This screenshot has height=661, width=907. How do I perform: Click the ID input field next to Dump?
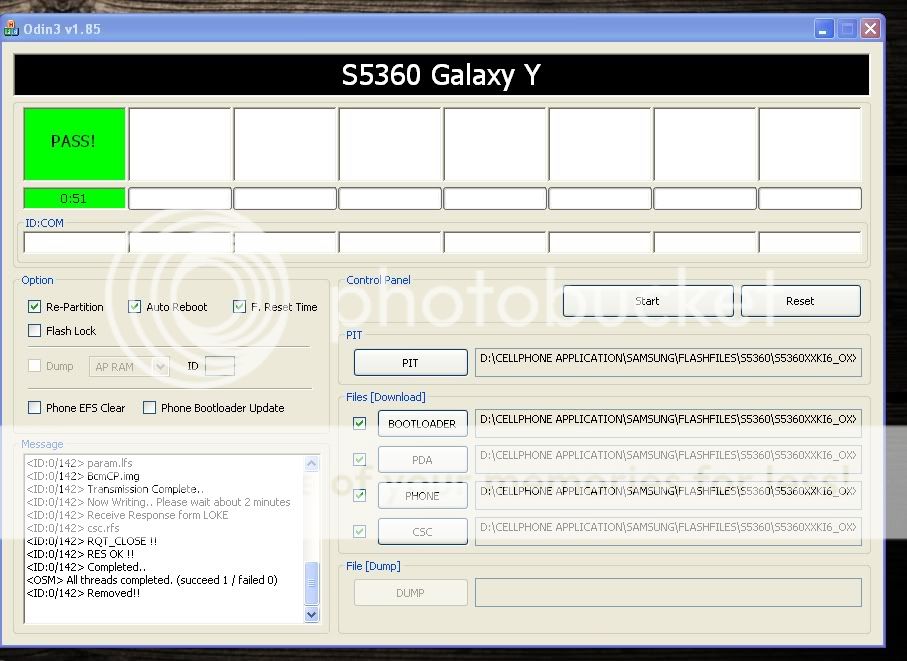(x=220, y=366)
